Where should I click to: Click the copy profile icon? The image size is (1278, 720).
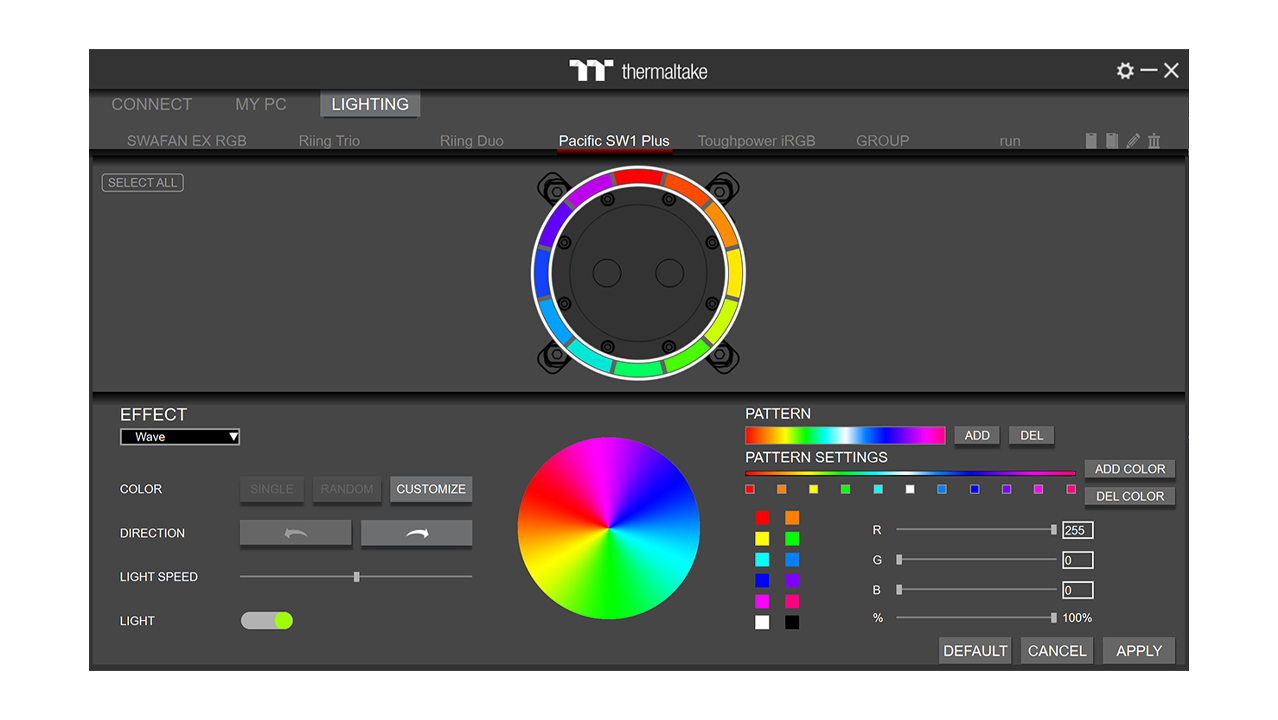click(x=1112, y=141)
